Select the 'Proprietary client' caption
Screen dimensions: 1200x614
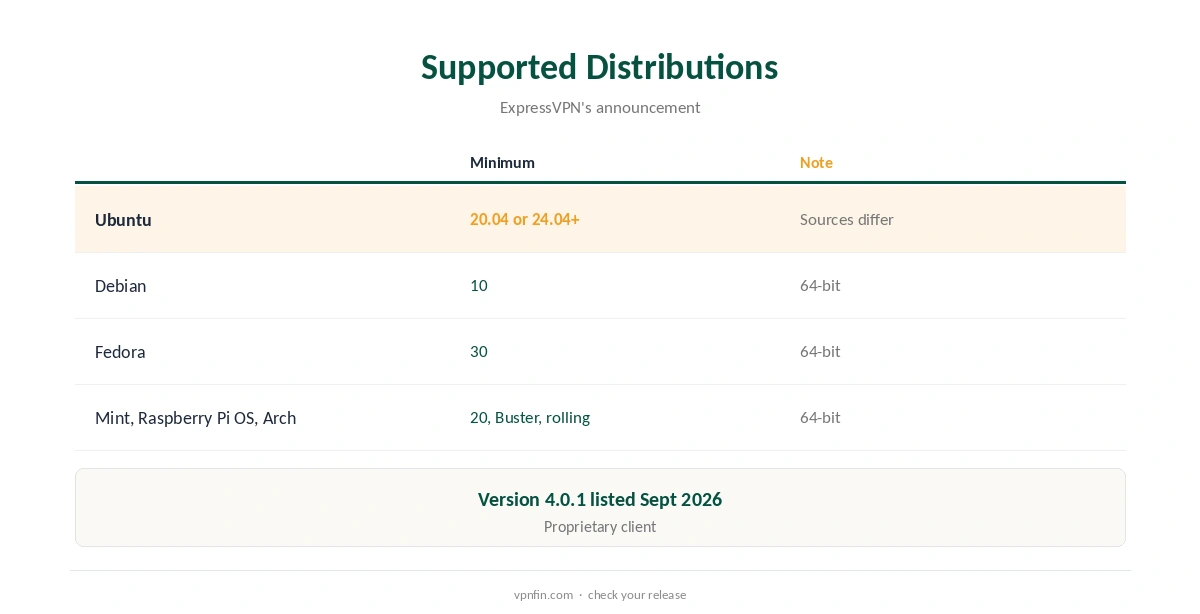(x=600, y=526)
